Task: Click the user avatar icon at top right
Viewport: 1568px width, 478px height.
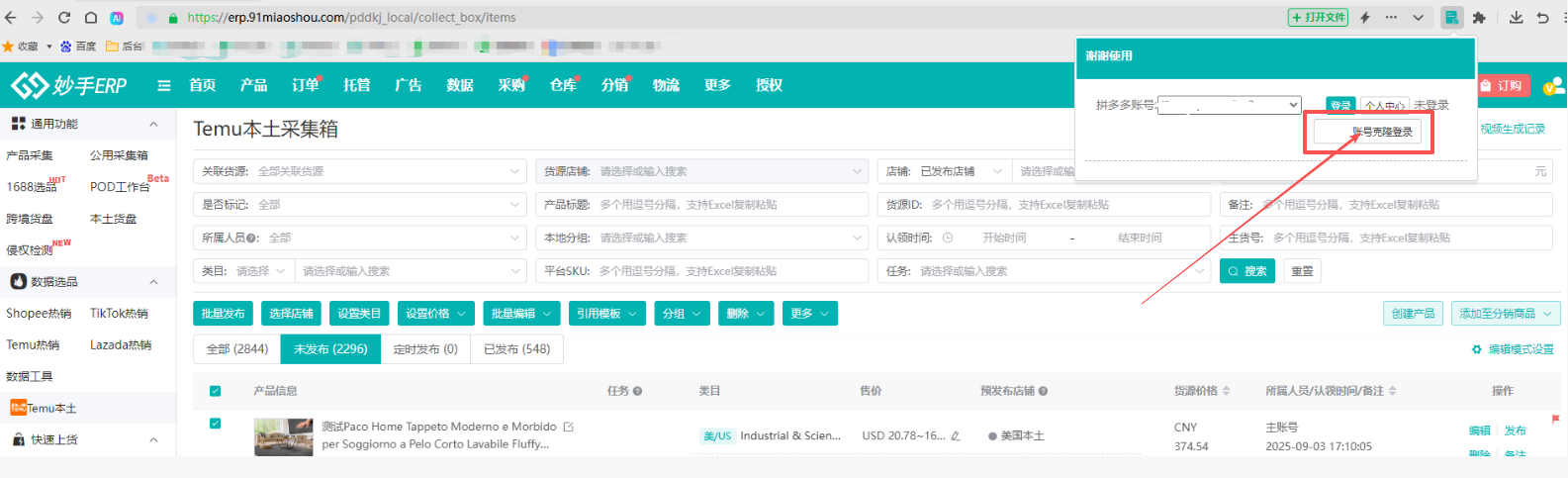Action: [x=1552, y=86]
